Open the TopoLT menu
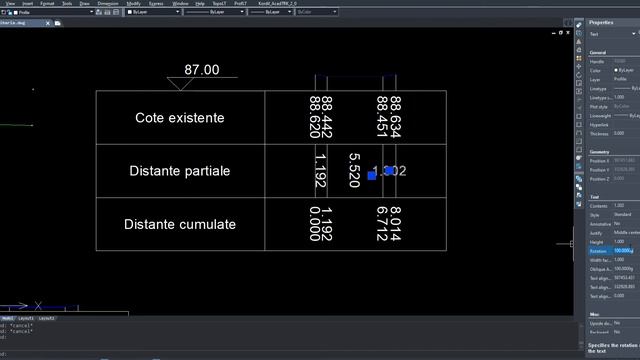640x360 pixels. tap(219, 3)
